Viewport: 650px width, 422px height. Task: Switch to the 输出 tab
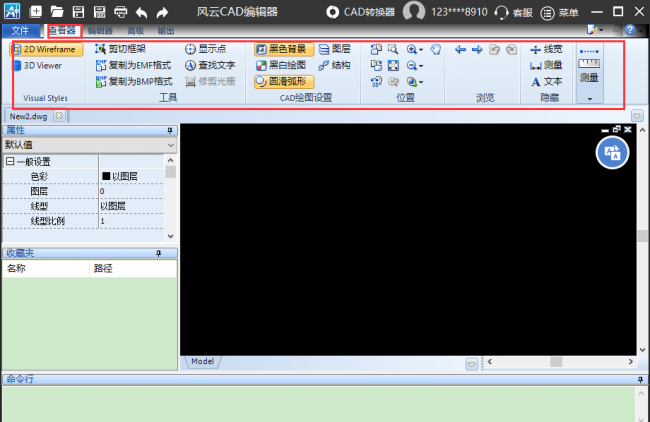(166, 31)
